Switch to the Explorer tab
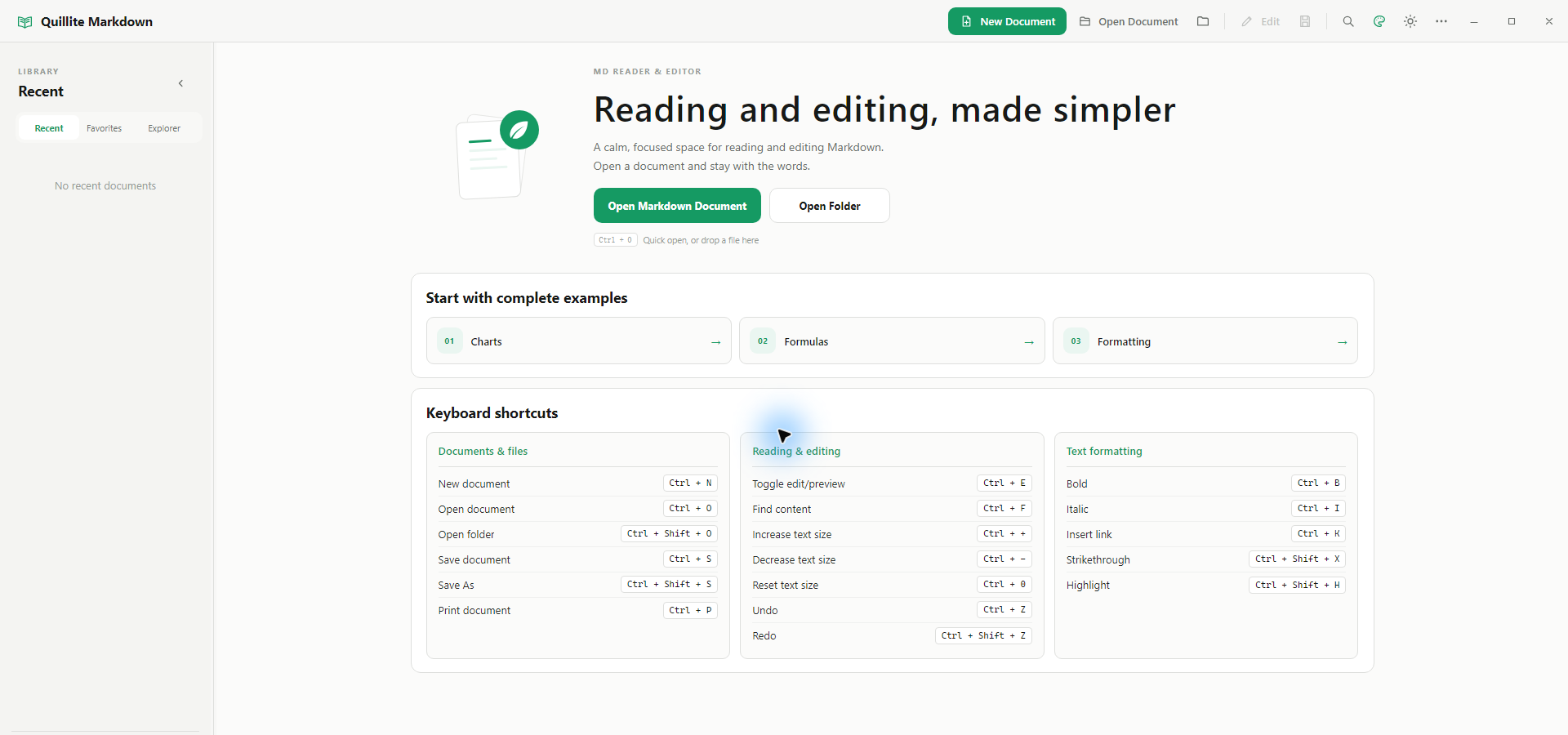The width and height of the screenshot is (1568, 735). (164, 128)
